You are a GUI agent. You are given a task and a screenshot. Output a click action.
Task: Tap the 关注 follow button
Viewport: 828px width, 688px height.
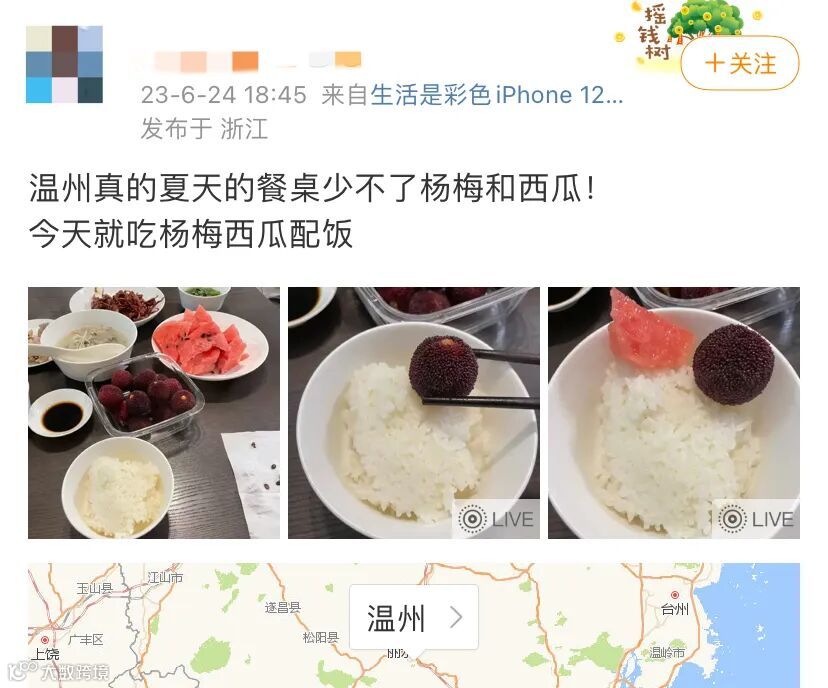[740, 64]
